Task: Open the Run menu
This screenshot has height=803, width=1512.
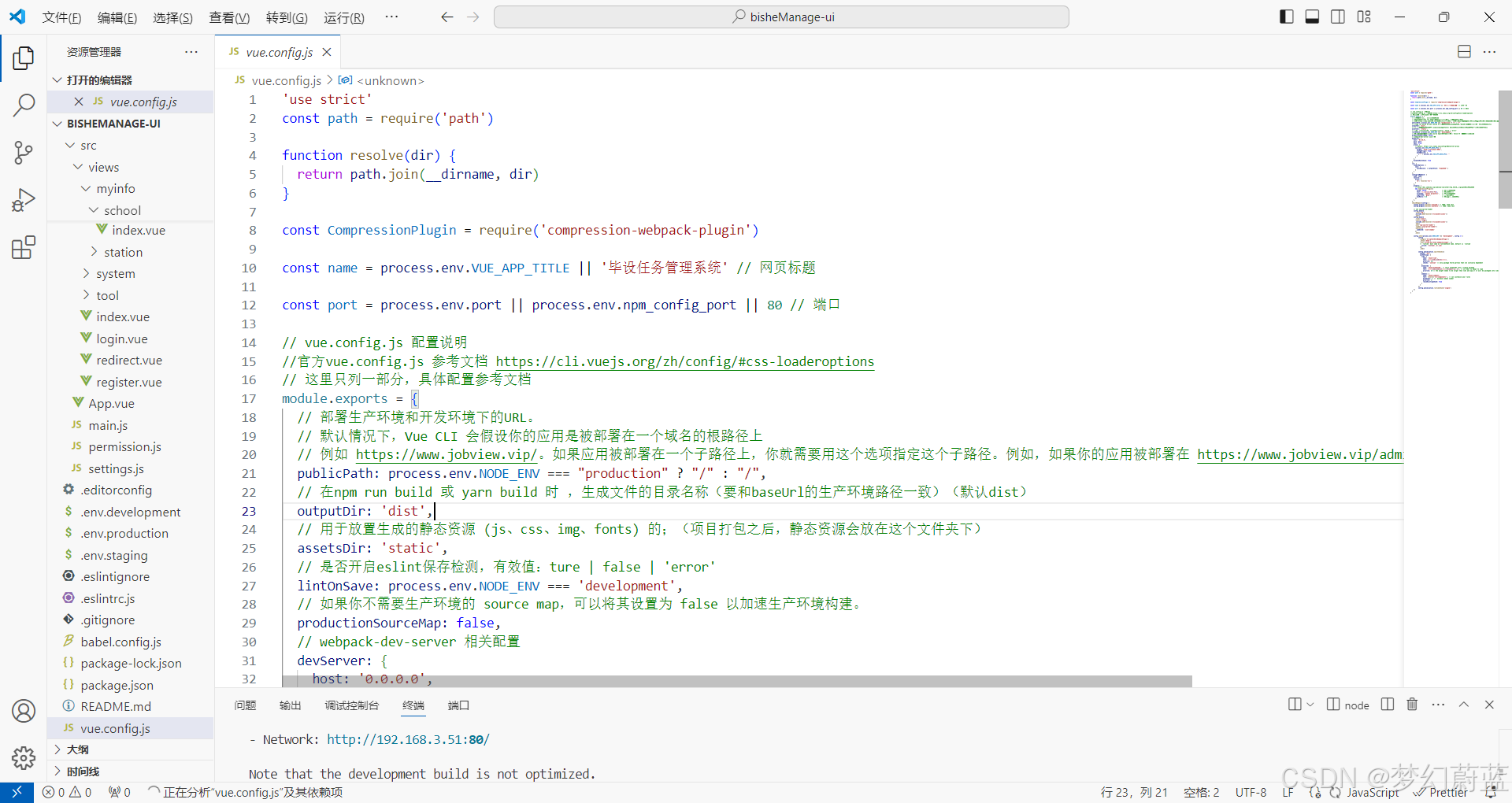Action: [344, 17]
